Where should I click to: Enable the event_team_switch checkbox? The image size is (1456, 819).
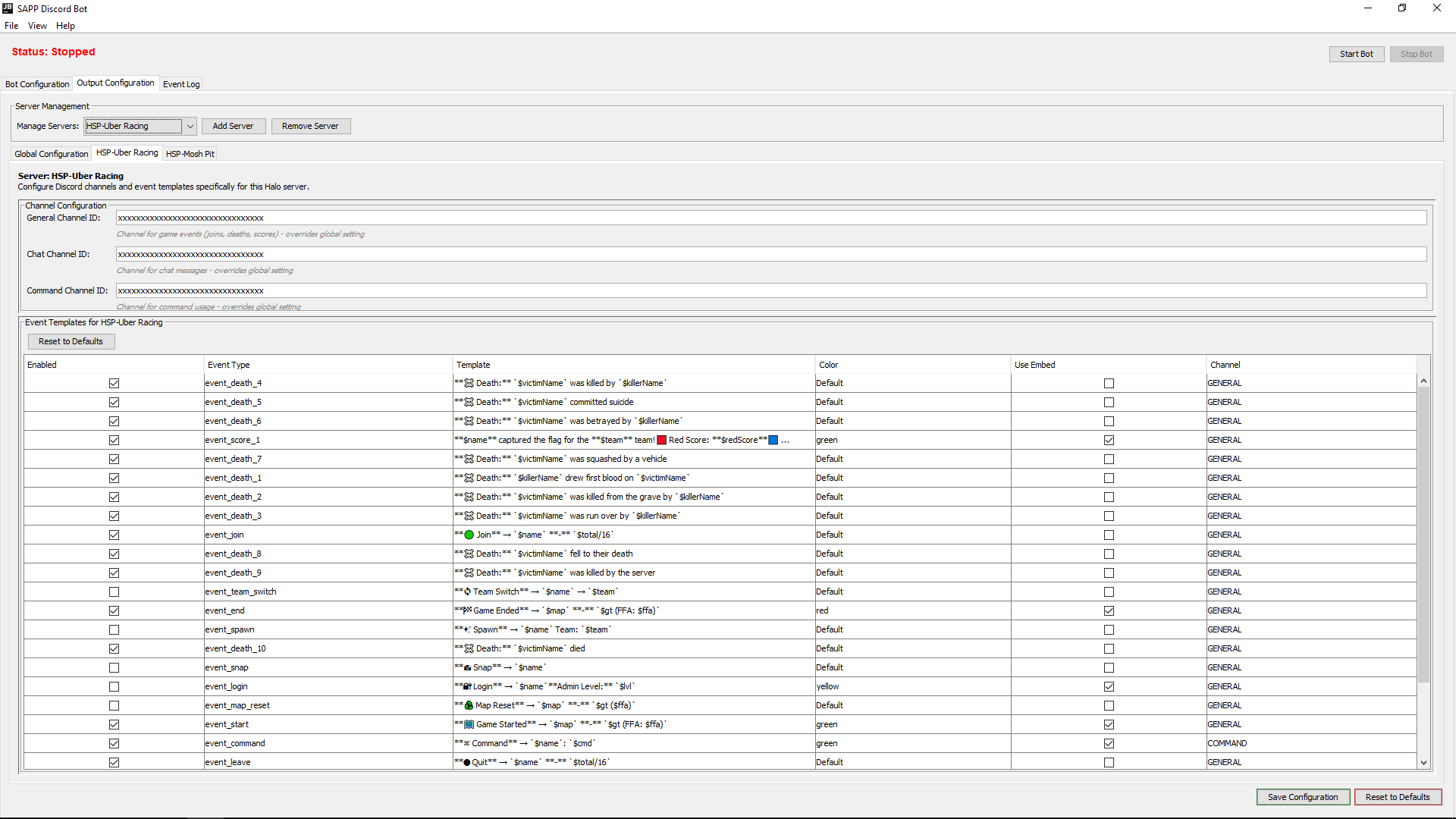pos(114,591)
